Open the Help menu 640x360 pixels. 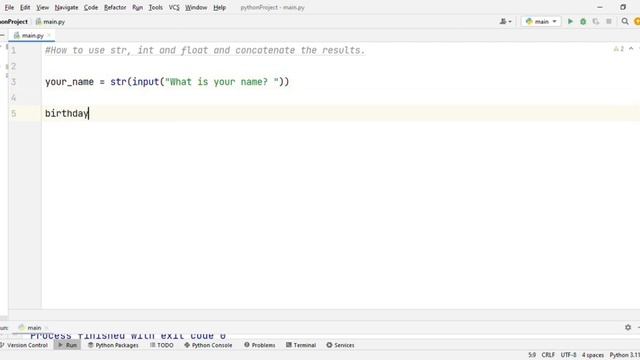click(219, 7)
